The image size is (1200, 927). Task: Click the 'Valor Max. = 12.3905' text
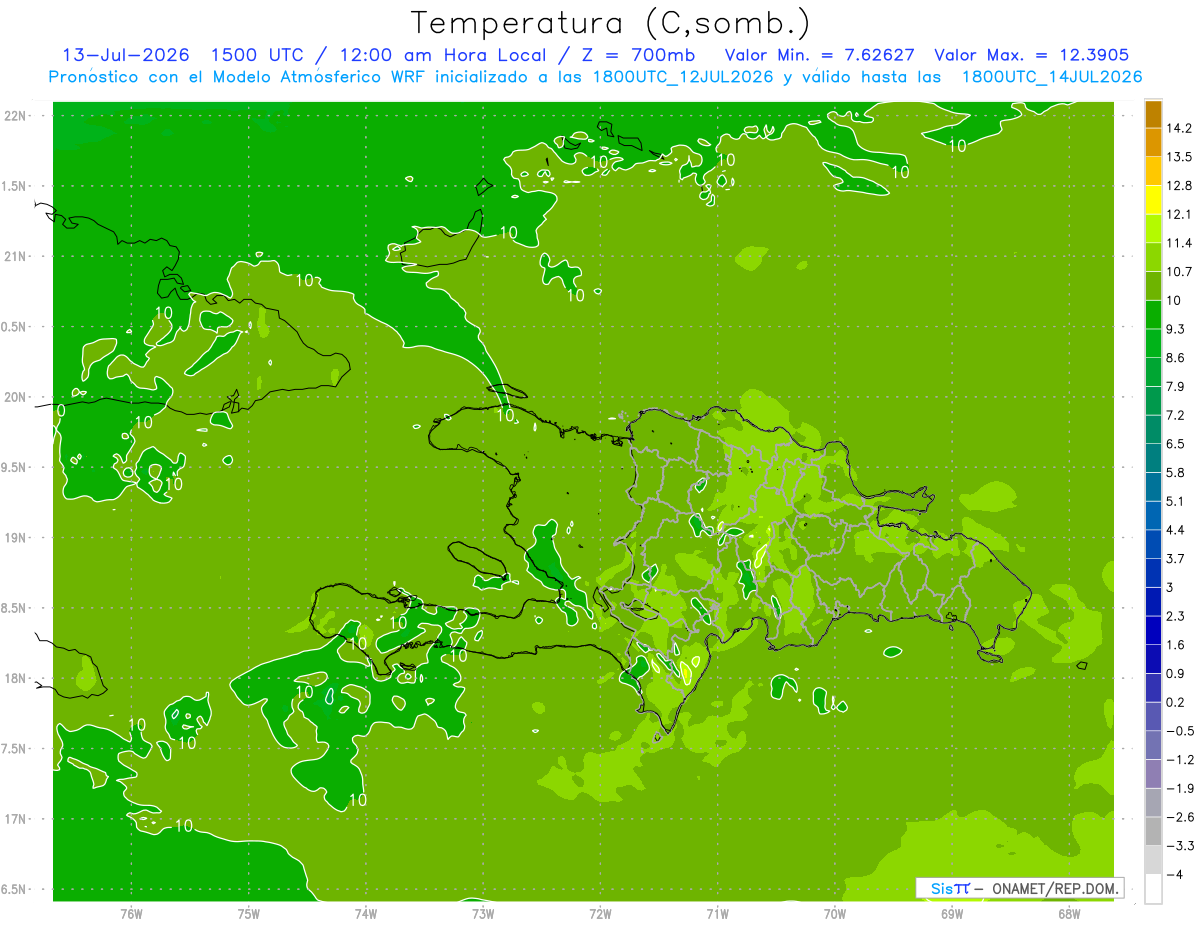pos(1032,55)
